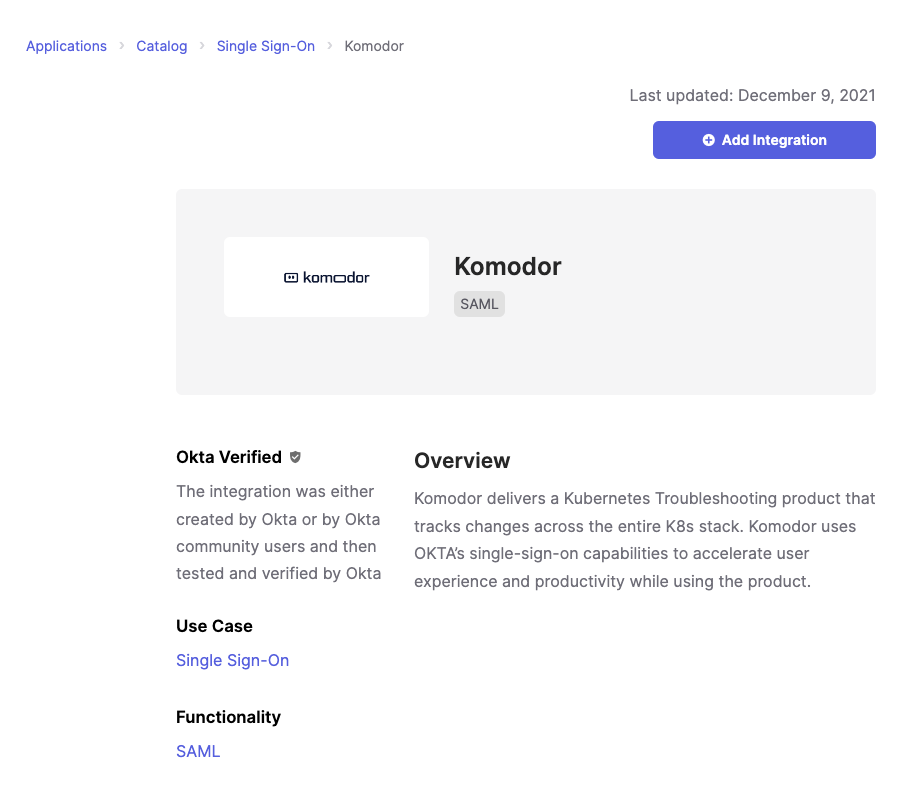
Task: Click the chevron after Applications breadcrumb
Action: point(121,46)
